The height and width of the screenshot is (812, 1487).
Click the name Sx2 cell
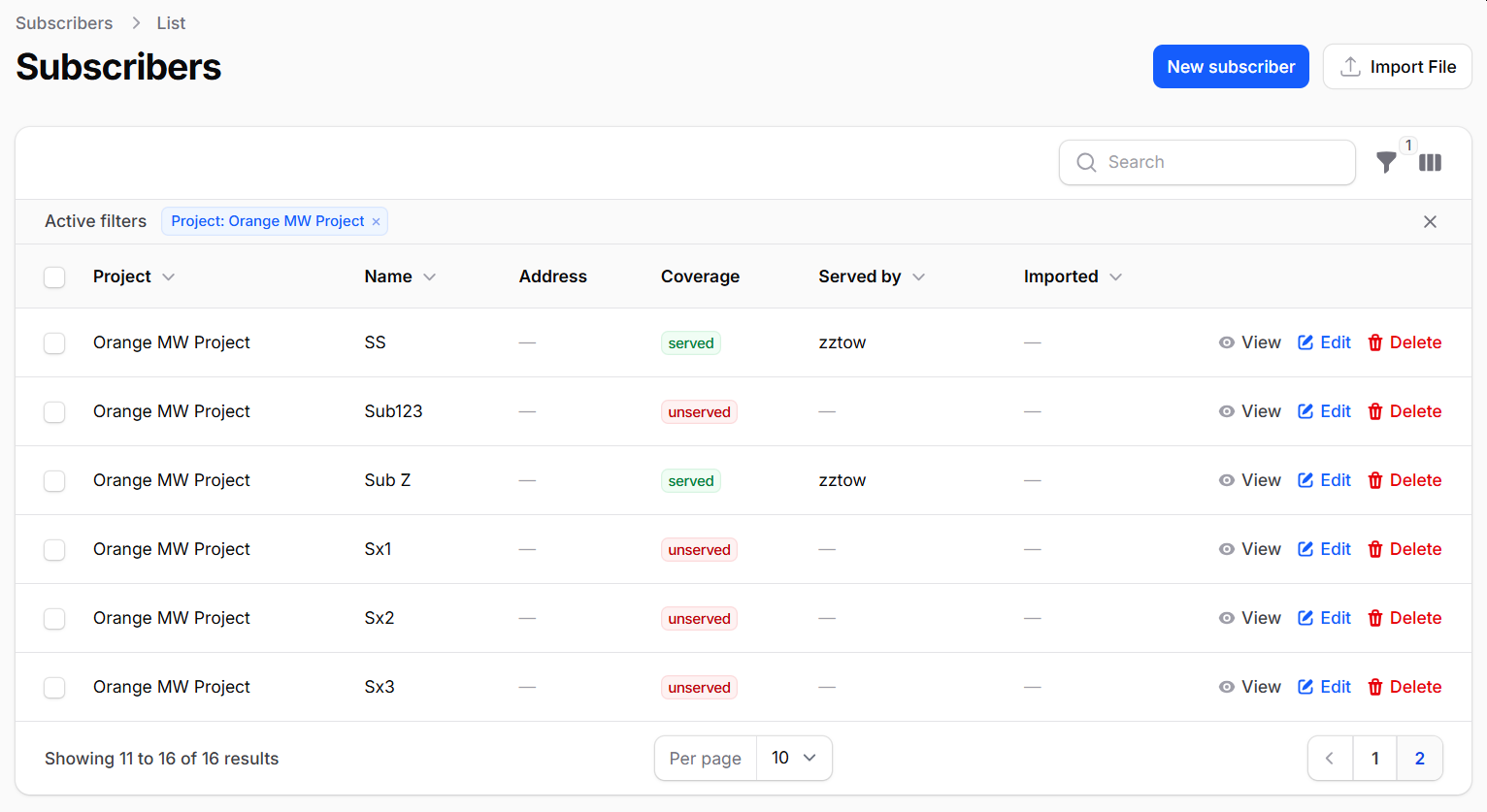tap(380, 618)
